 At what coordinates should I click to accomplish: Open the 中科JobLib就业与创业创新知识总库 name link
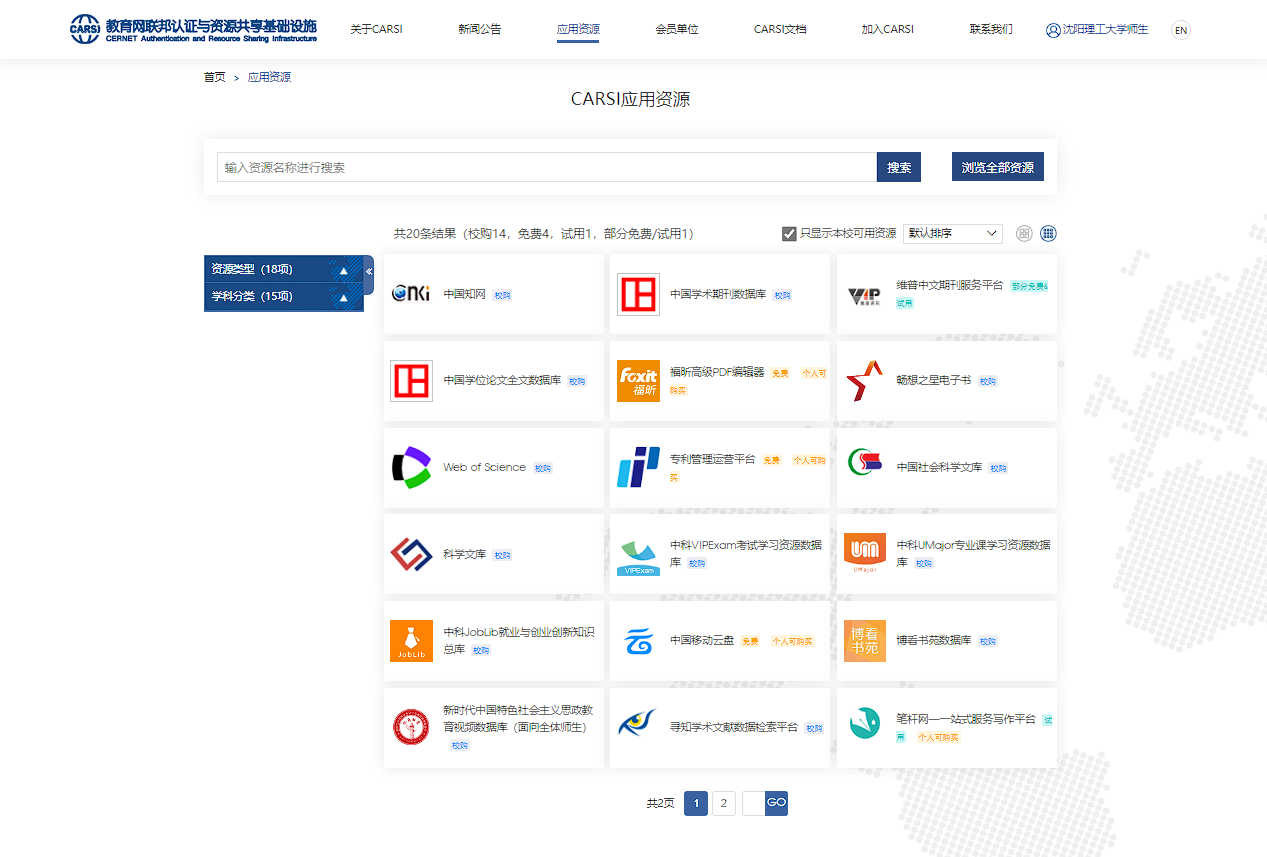(519, 640)
